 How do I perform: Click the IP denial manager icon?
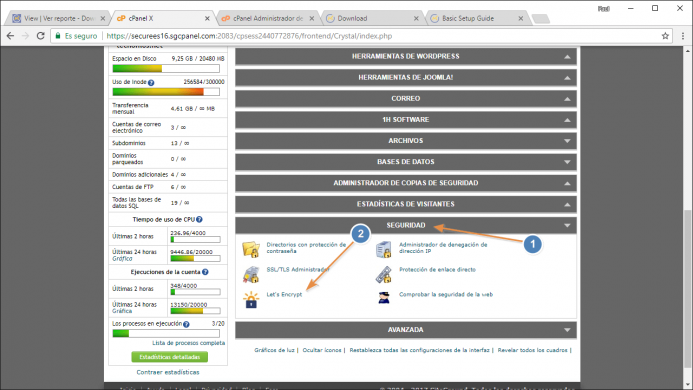point(383,249)
